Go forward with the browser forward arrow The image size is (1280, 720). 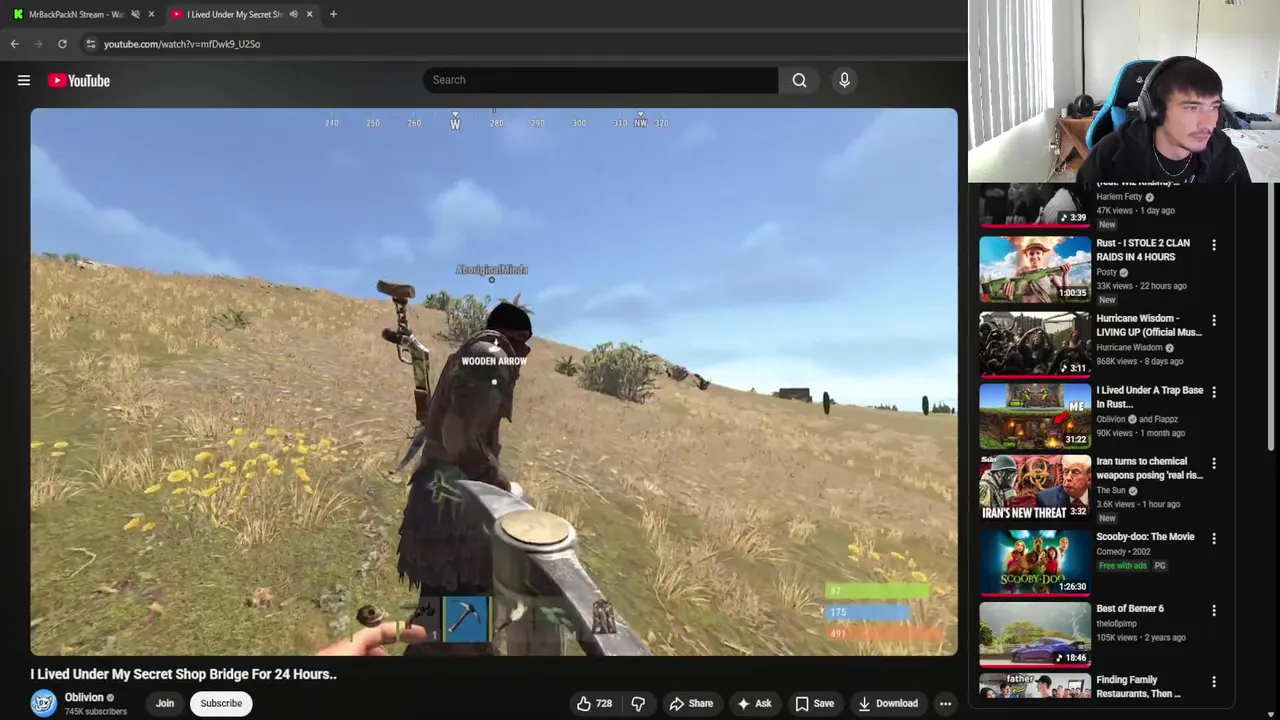pos(38,44)
